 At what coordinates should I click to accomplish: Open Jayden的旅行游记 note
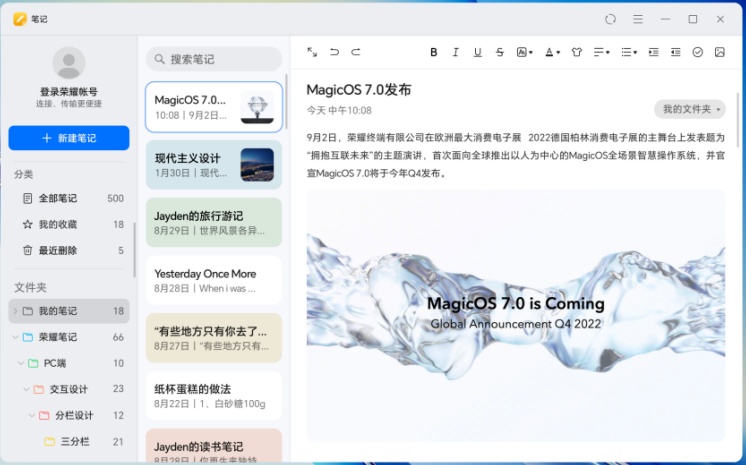pyautogui.click(x=214, y=223)
